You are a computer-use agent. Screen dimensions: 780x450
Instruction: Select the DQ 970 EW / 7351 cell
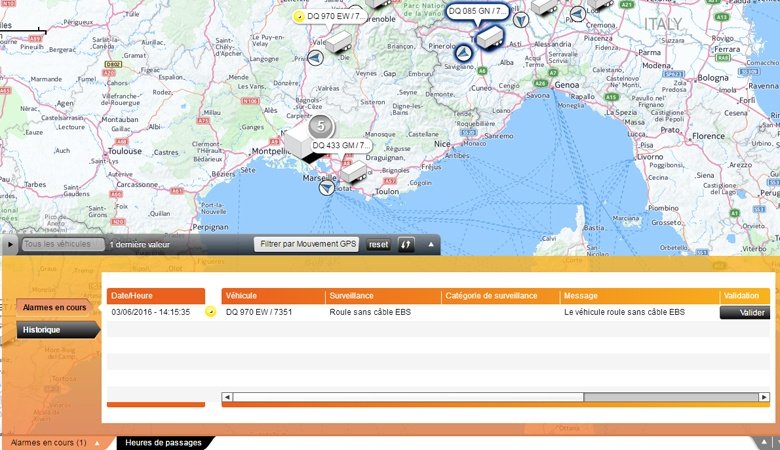pyautogui.click(x=259, y=312)
